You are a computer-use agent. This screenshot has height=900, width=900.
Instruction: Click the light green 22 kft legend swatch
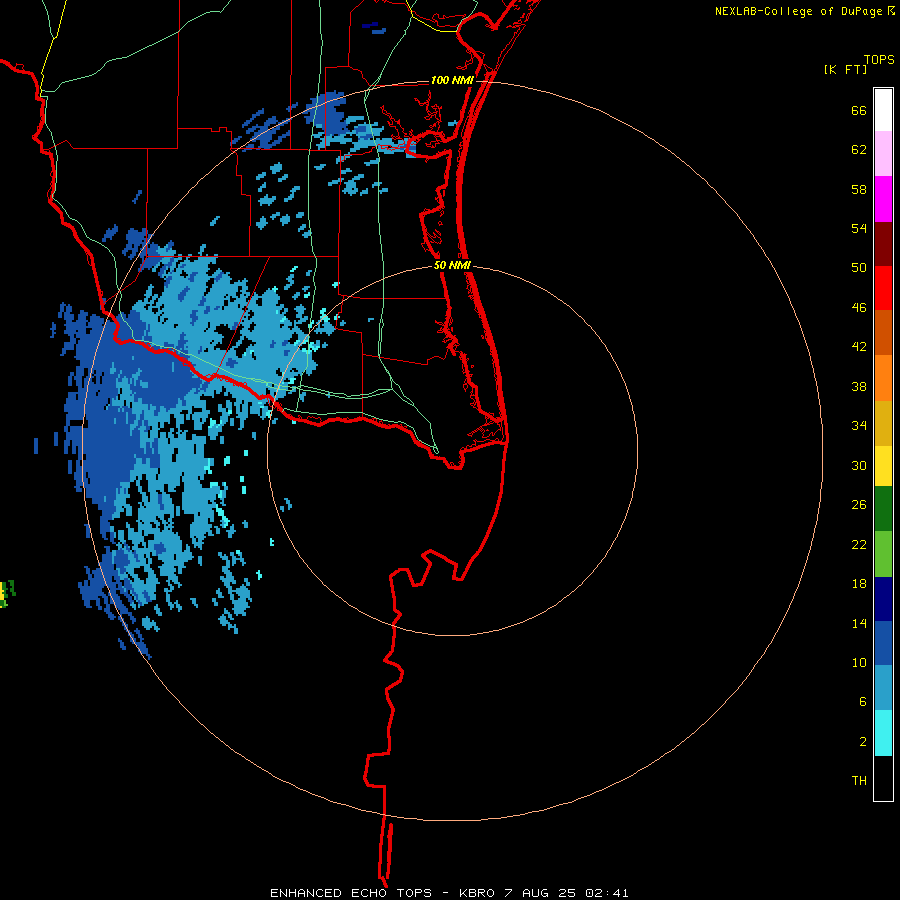883,554
